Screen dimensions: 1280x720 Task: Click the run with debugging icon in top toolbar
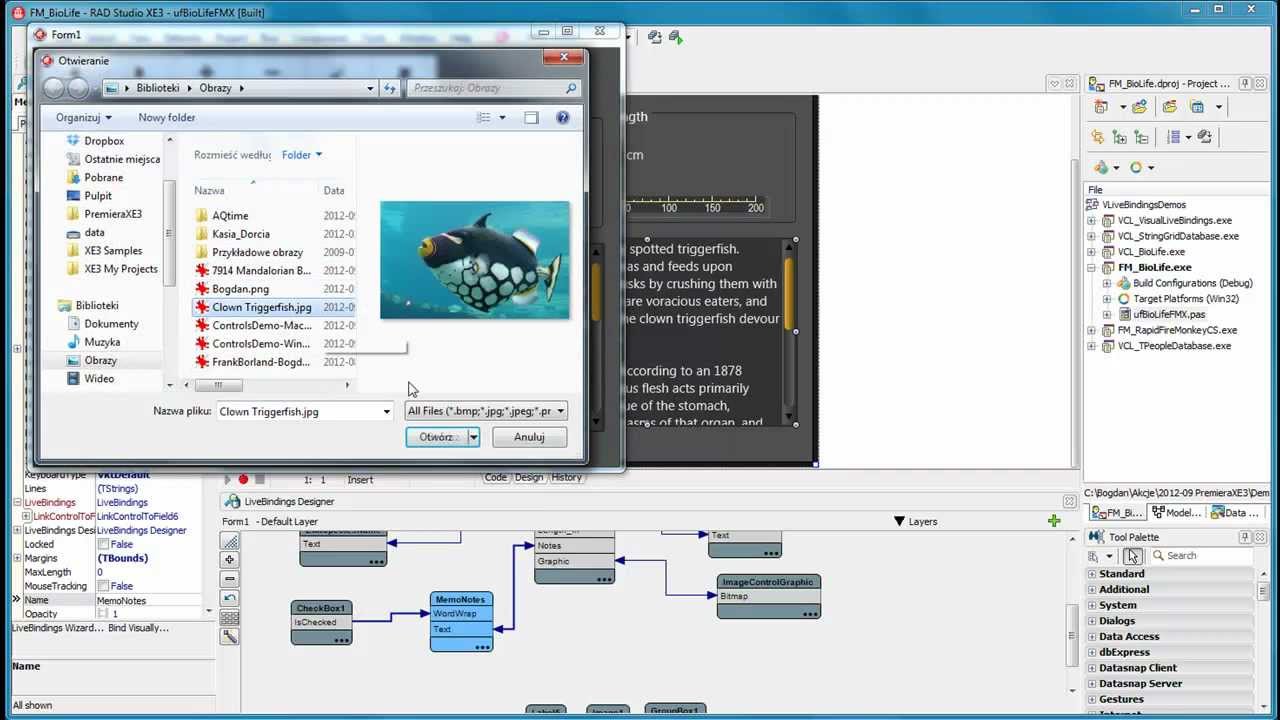675,37
